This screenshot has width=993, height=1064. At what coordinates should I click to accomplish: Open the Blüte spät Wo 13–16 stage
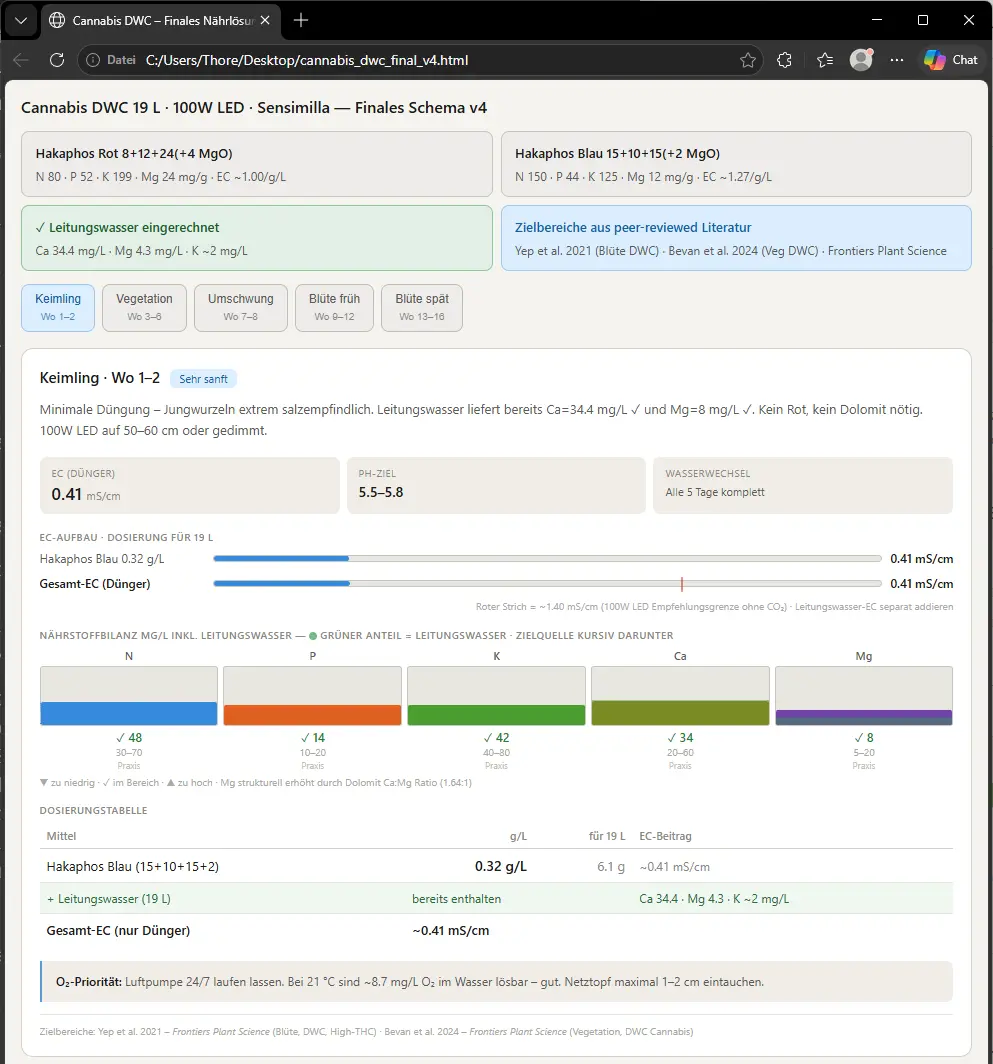pyautogui.click(x=422, y=307)
